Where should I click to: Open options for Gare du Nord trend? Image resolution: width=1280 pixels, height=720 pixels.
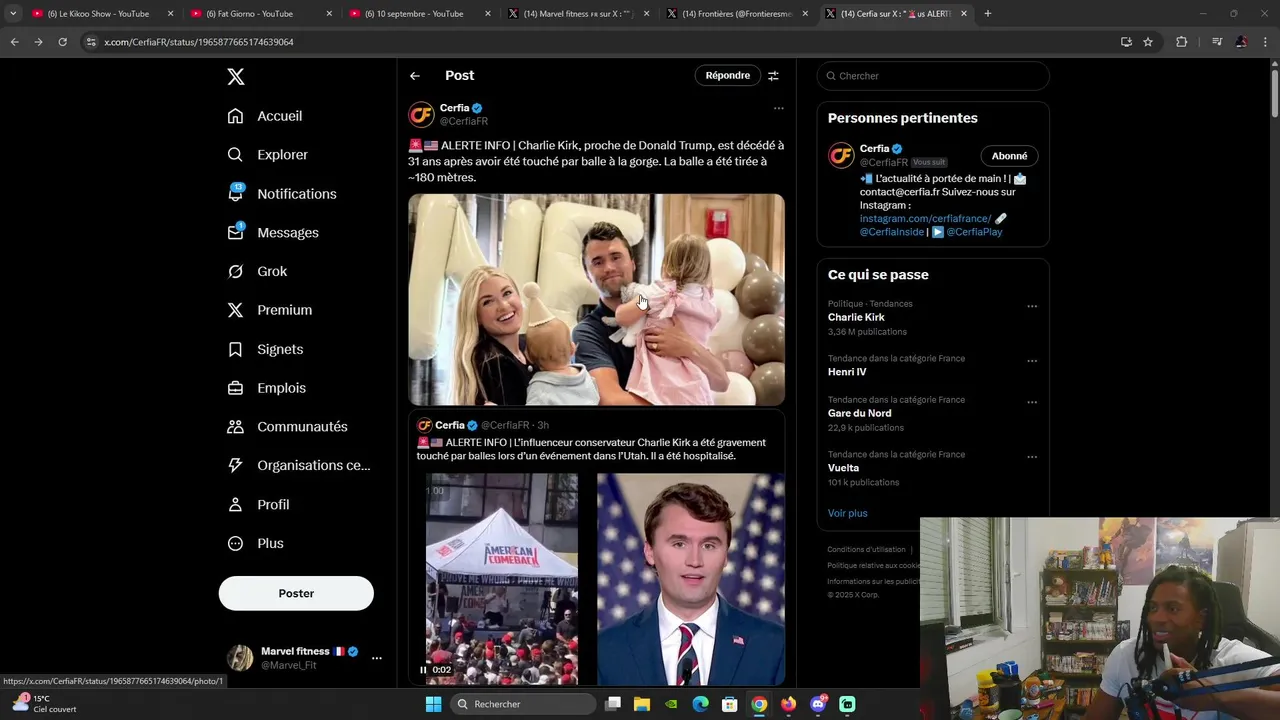(x=1032, y=403)
